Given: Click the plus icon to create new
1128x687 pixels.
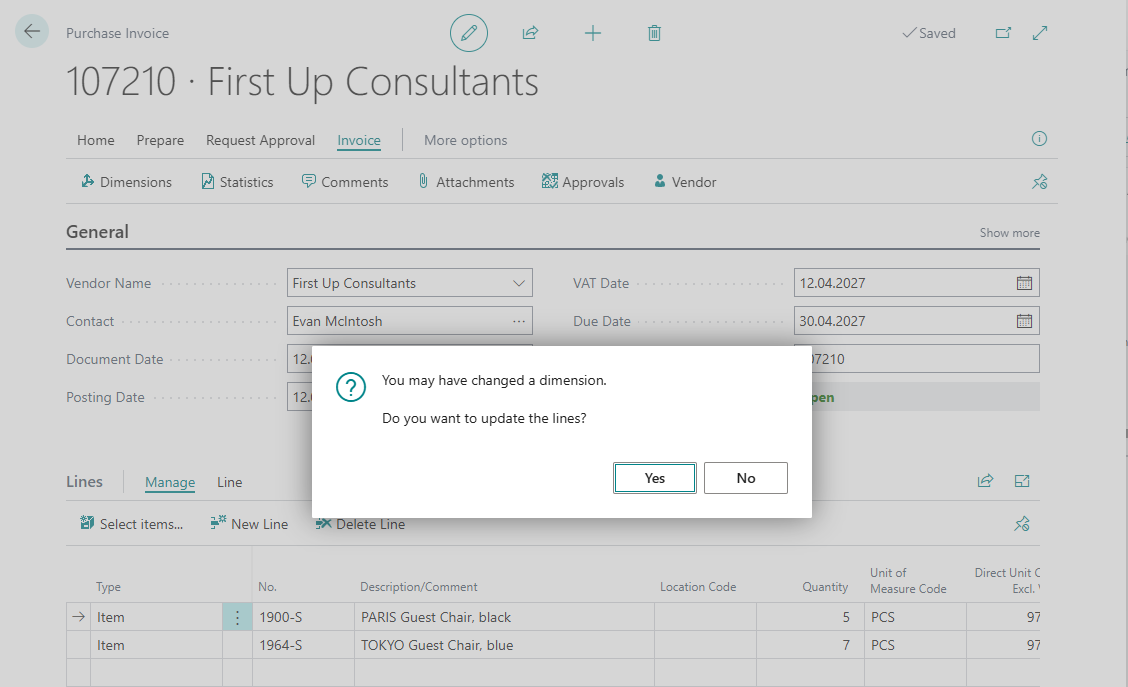Looking at the screenshot, I should (x=593, y=33).
